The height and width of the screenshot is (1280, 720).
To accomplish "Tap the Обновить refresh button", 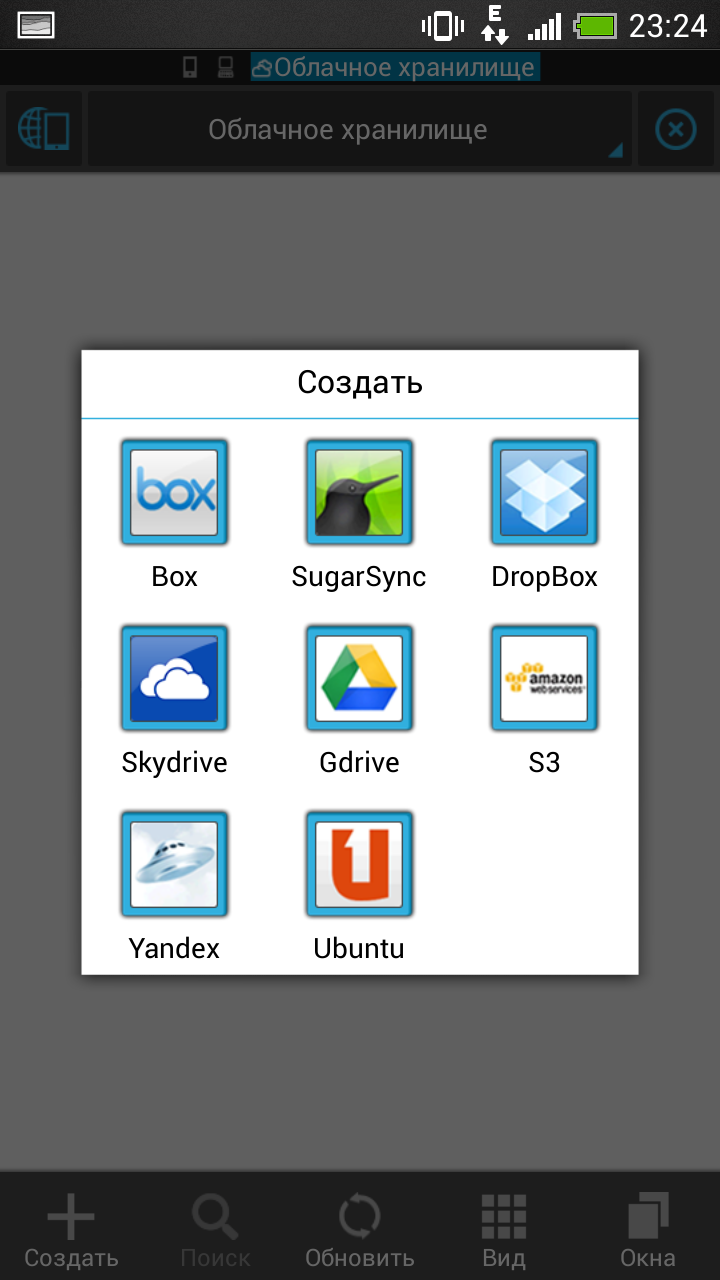I will 359,1231.
